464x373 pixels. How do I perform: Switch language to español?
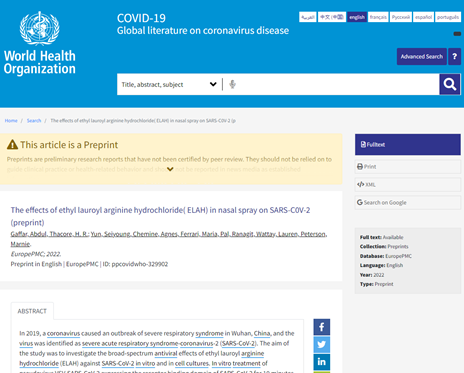pos(424,17)
